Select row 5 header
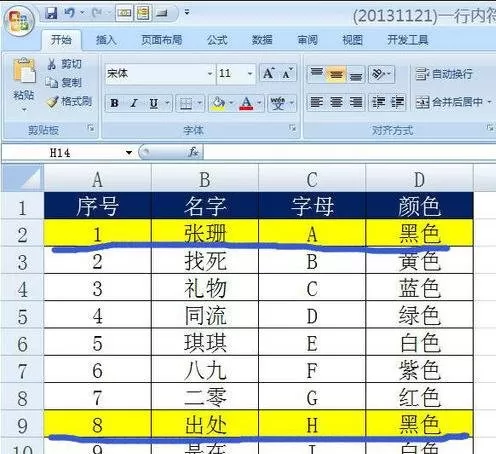This screenshot has width=496, height=454. (x=22, y=316)
